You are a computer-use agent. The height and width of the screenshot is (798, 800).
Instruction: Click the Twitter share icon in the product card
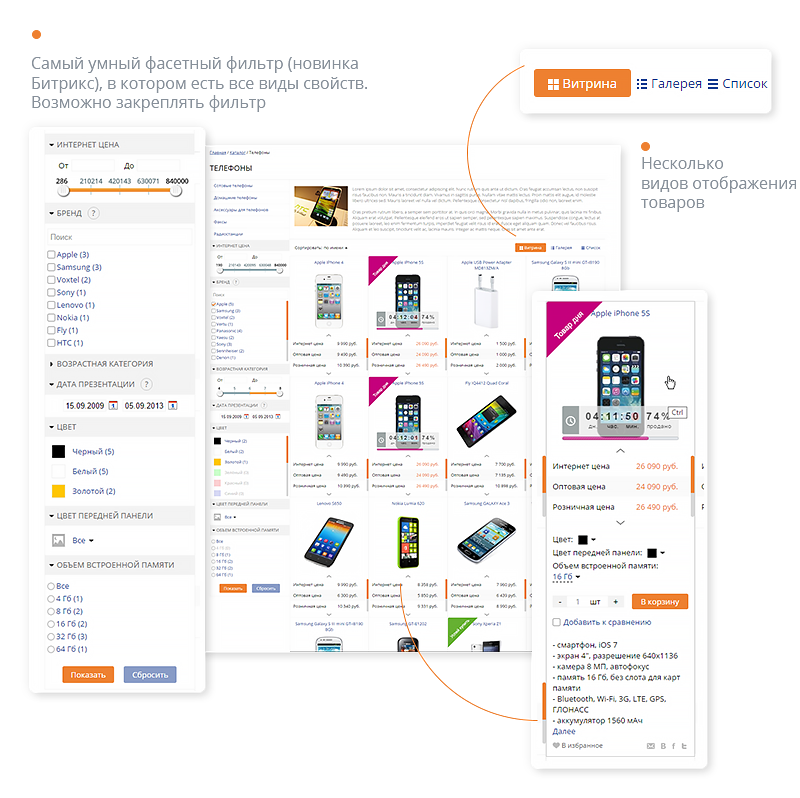[684, 746]
